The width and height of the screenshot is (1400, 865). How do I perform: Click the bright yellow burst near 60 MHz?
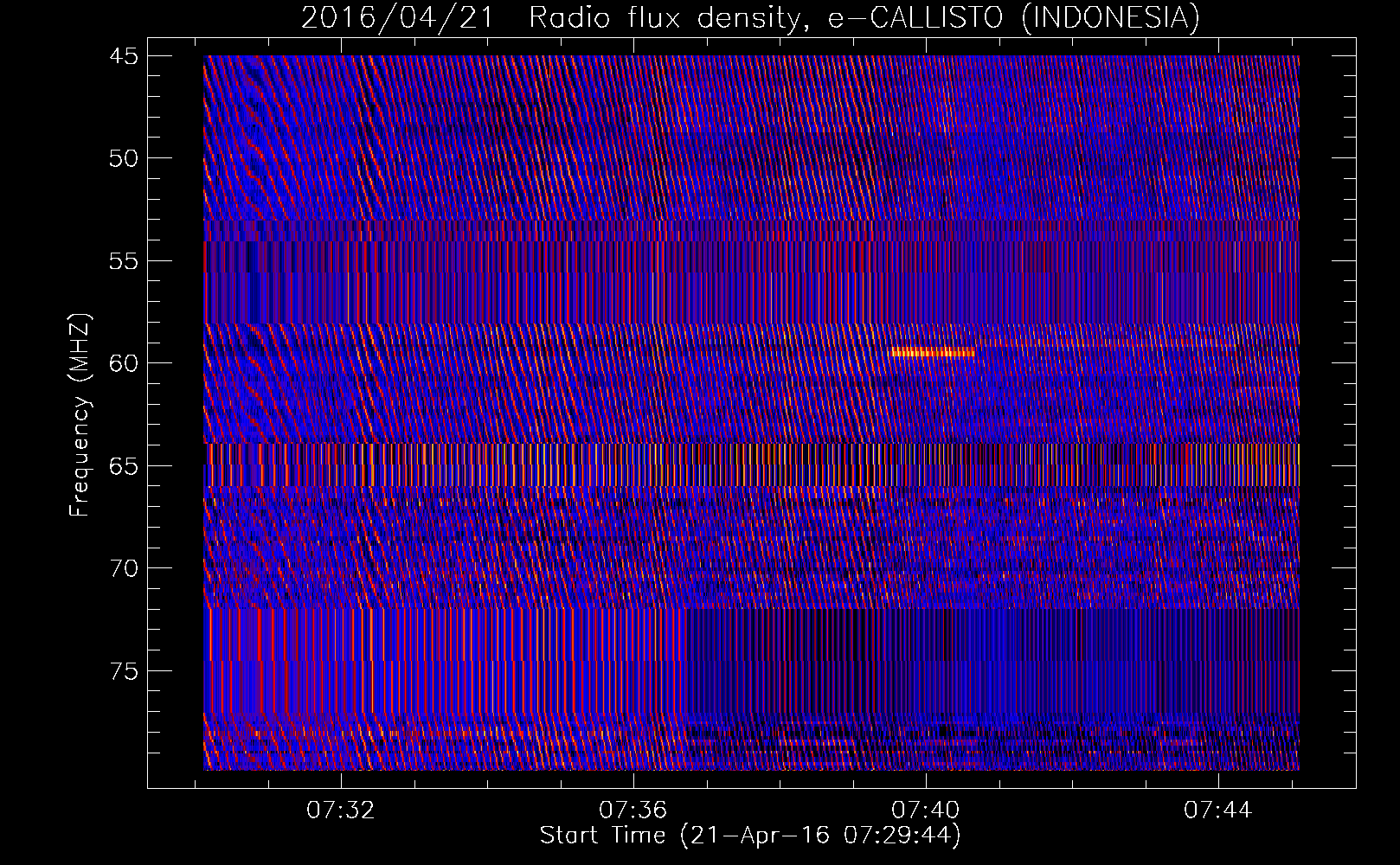click(933, 352)
